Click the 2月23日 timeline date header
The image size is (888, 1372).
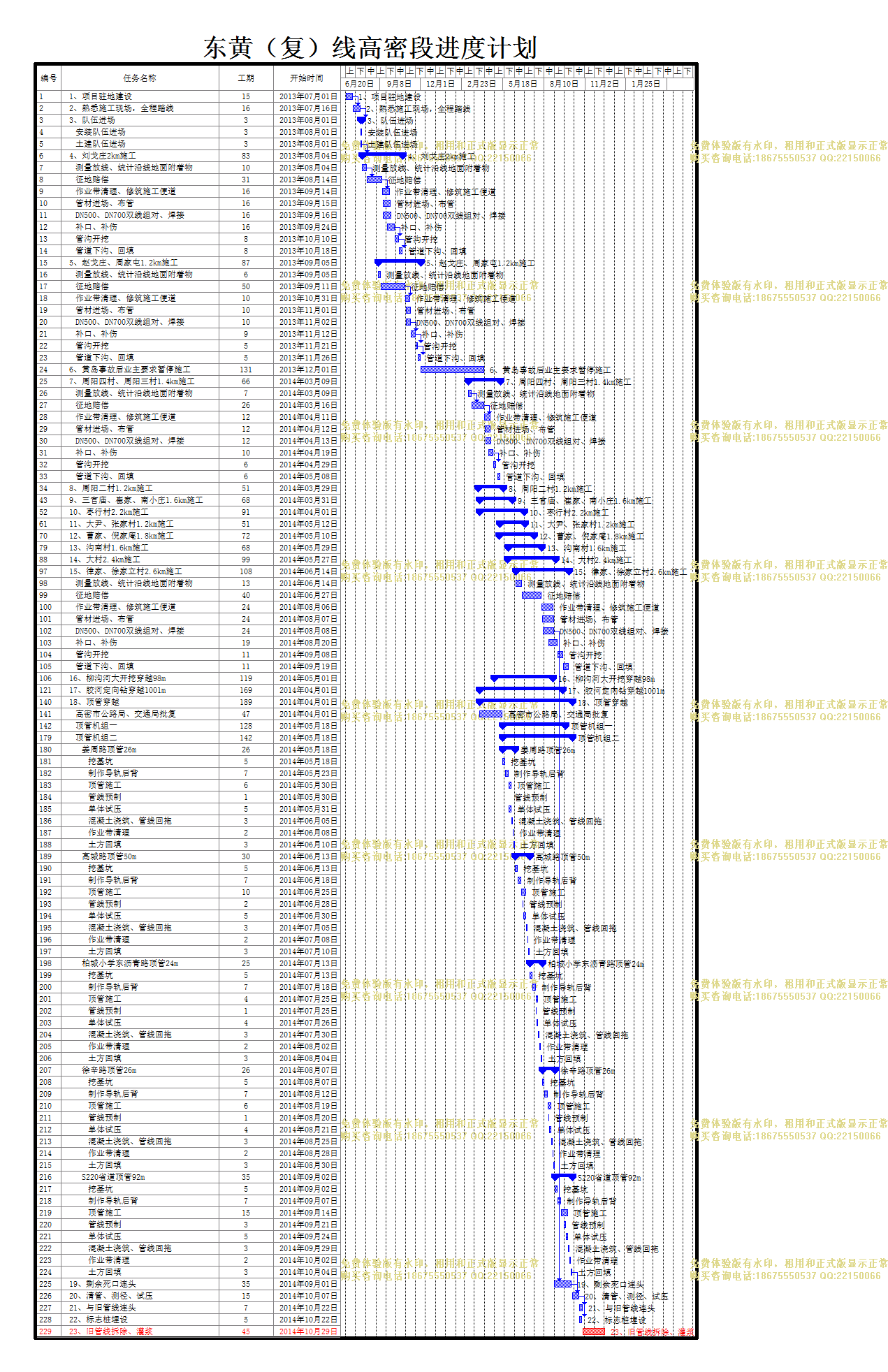pos(481,84)
